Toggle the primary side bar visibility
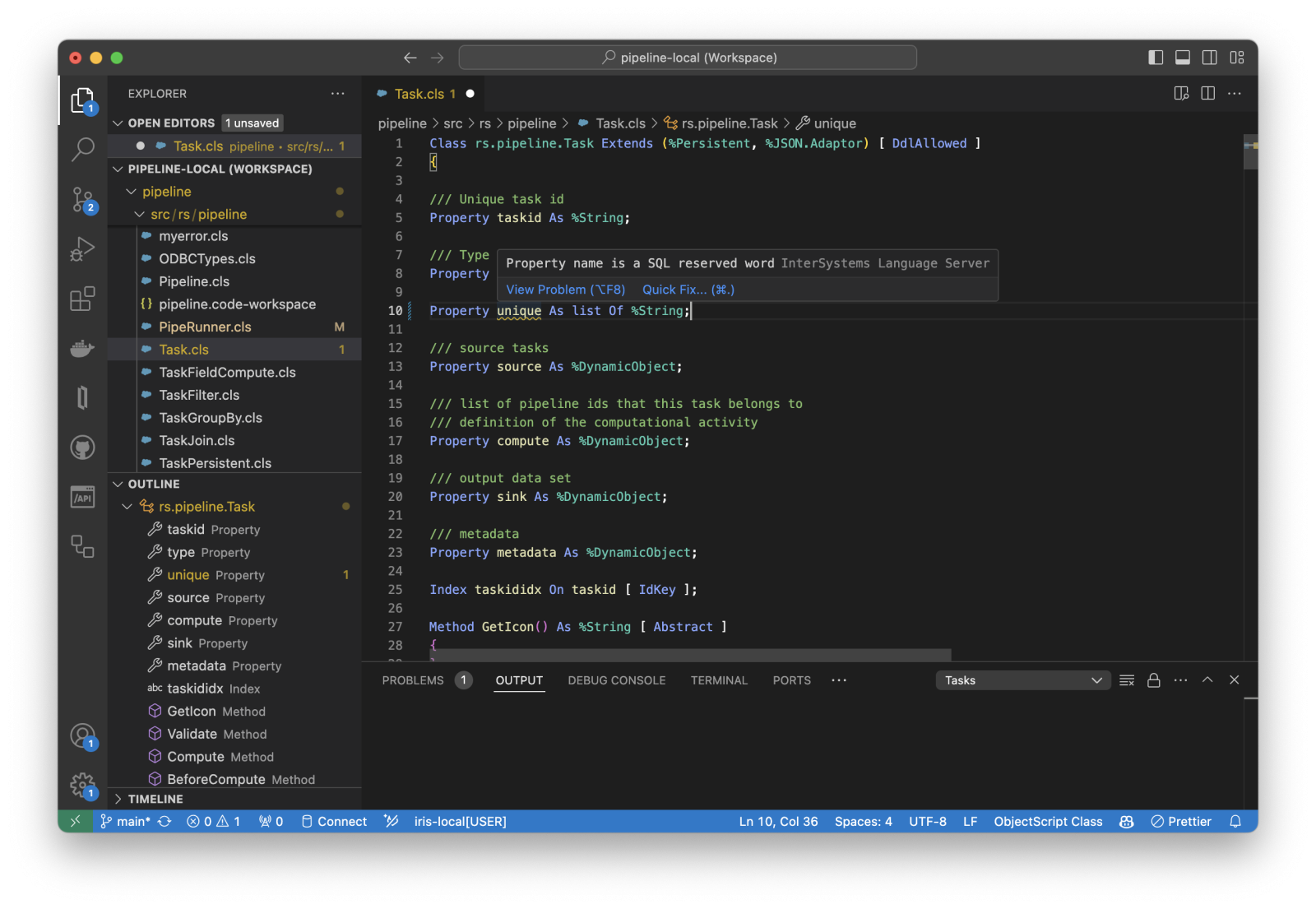The height and width of the screenshot is (909, 1316). pyautogui.click(x=1156, y=58)
